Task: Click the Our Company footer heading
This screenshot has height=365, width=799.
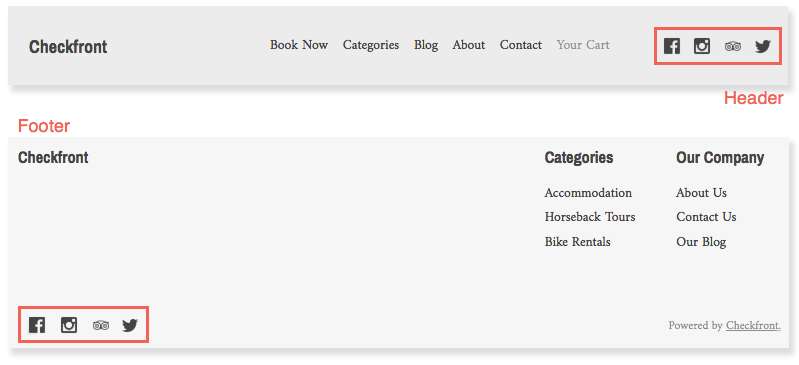Action: pyautogui.click(x=720, y=158)
